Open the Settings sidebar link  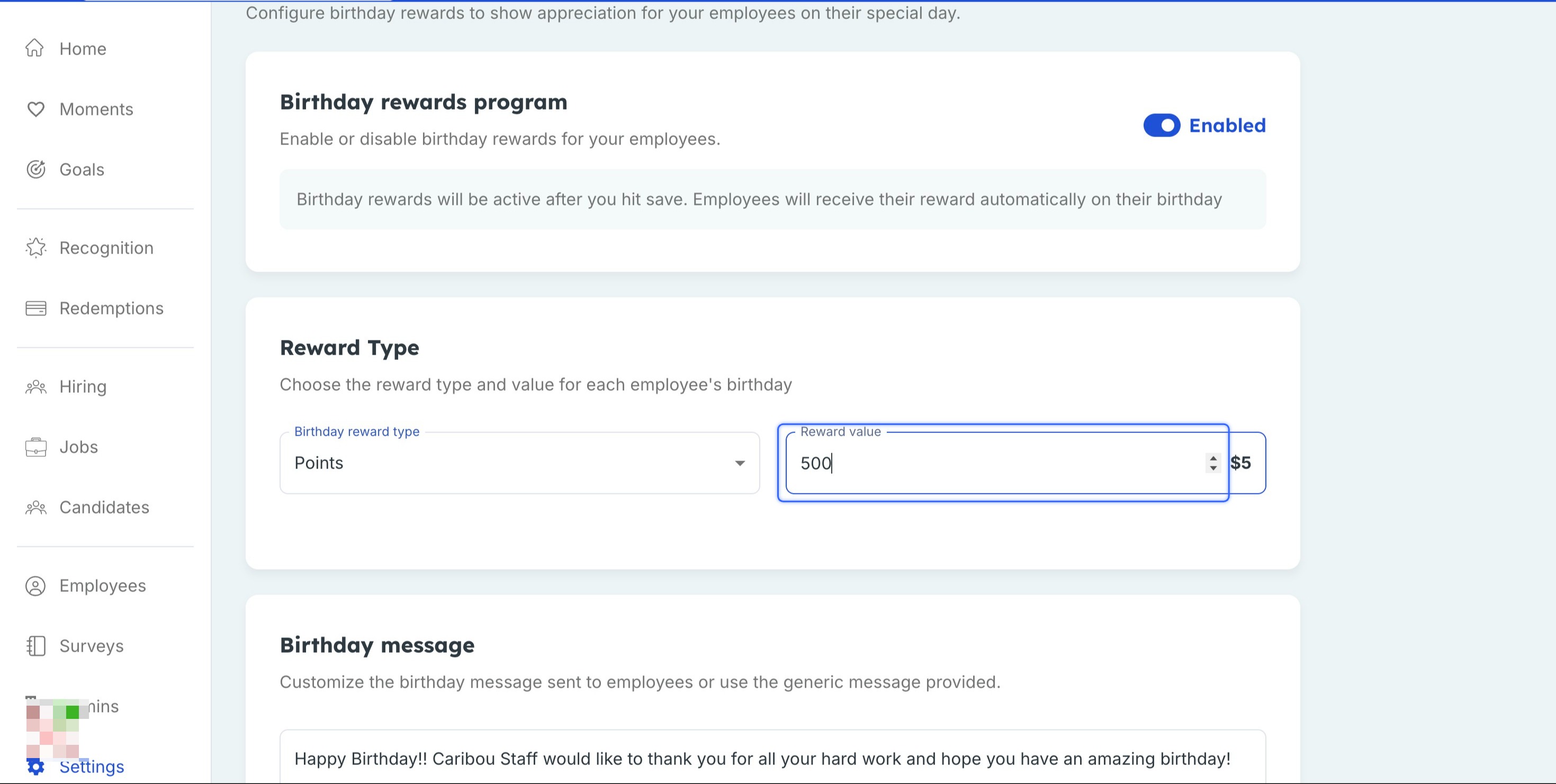pos(91,767)
